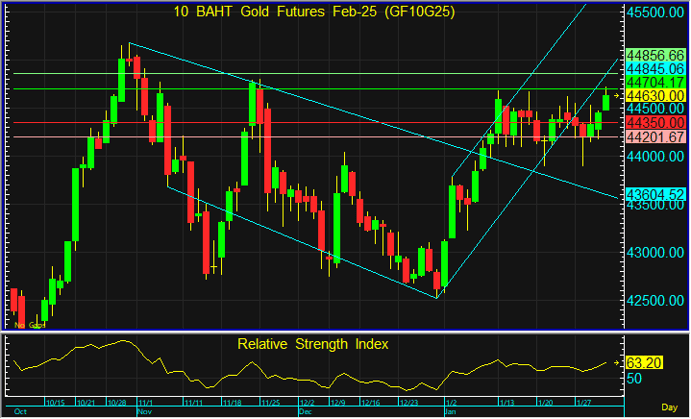Click the 45500.00 price axis label
This screenshot has width=691, height=419.
[x=655, y=13]
